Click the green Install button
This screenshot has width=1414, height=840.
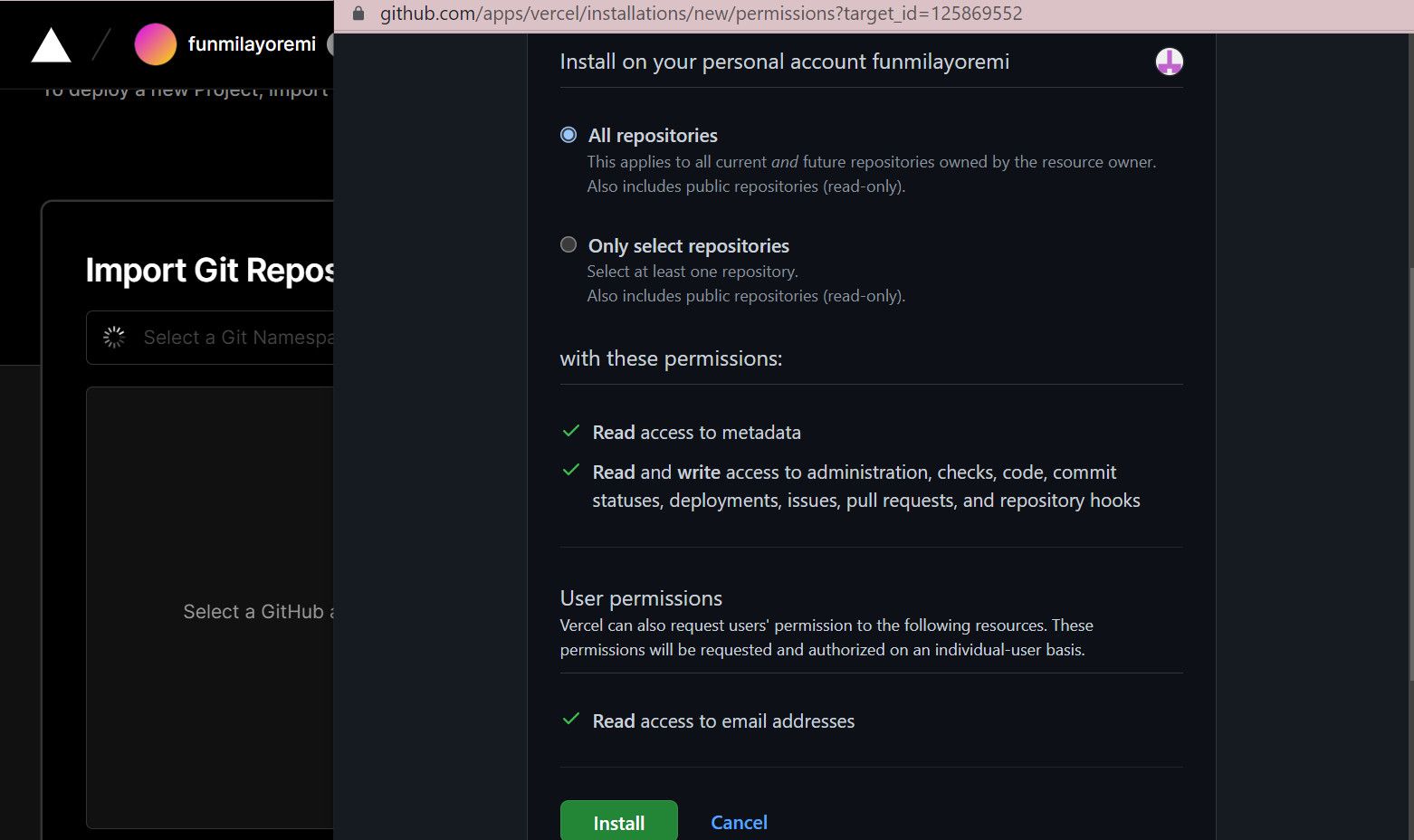(618, 820)
